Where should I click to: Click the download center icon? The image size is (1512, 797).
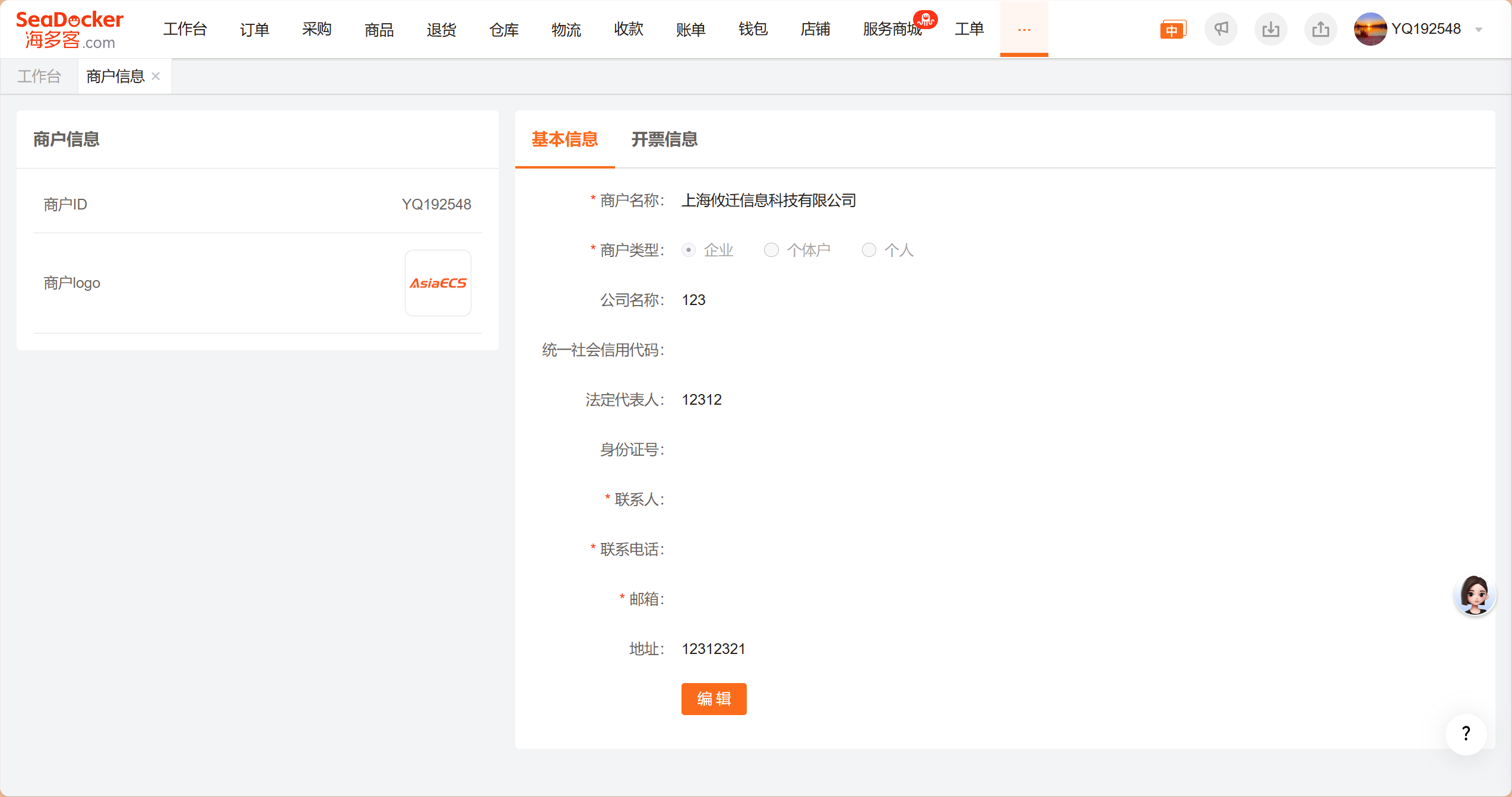click(1270, 29)
